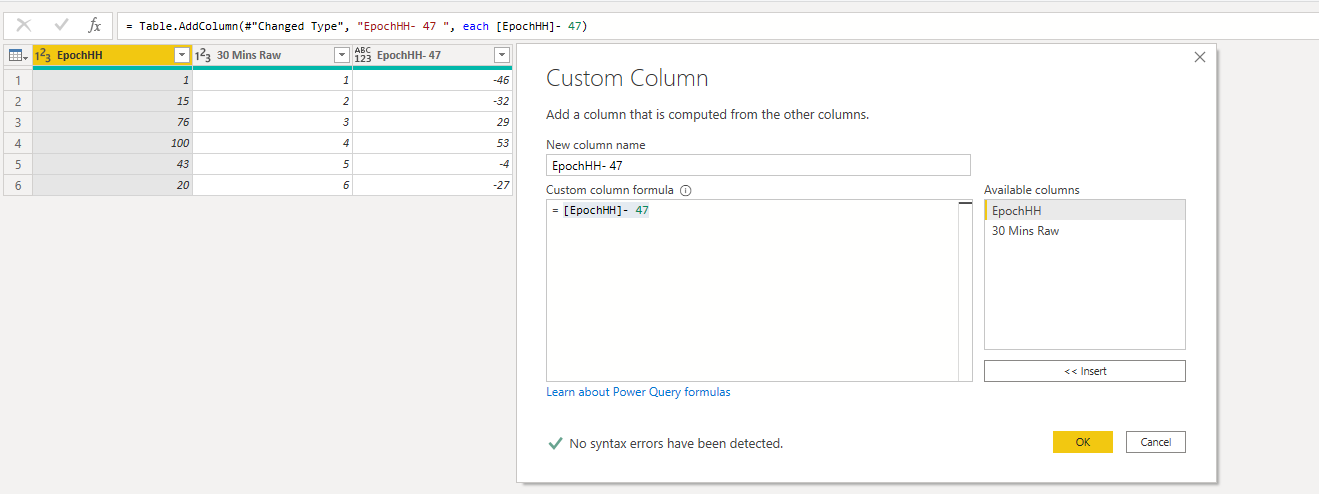Viewport: 1319px width, 494px height.
Task: Open table menu icon in grid corner
Action: (x=18, y=55)
